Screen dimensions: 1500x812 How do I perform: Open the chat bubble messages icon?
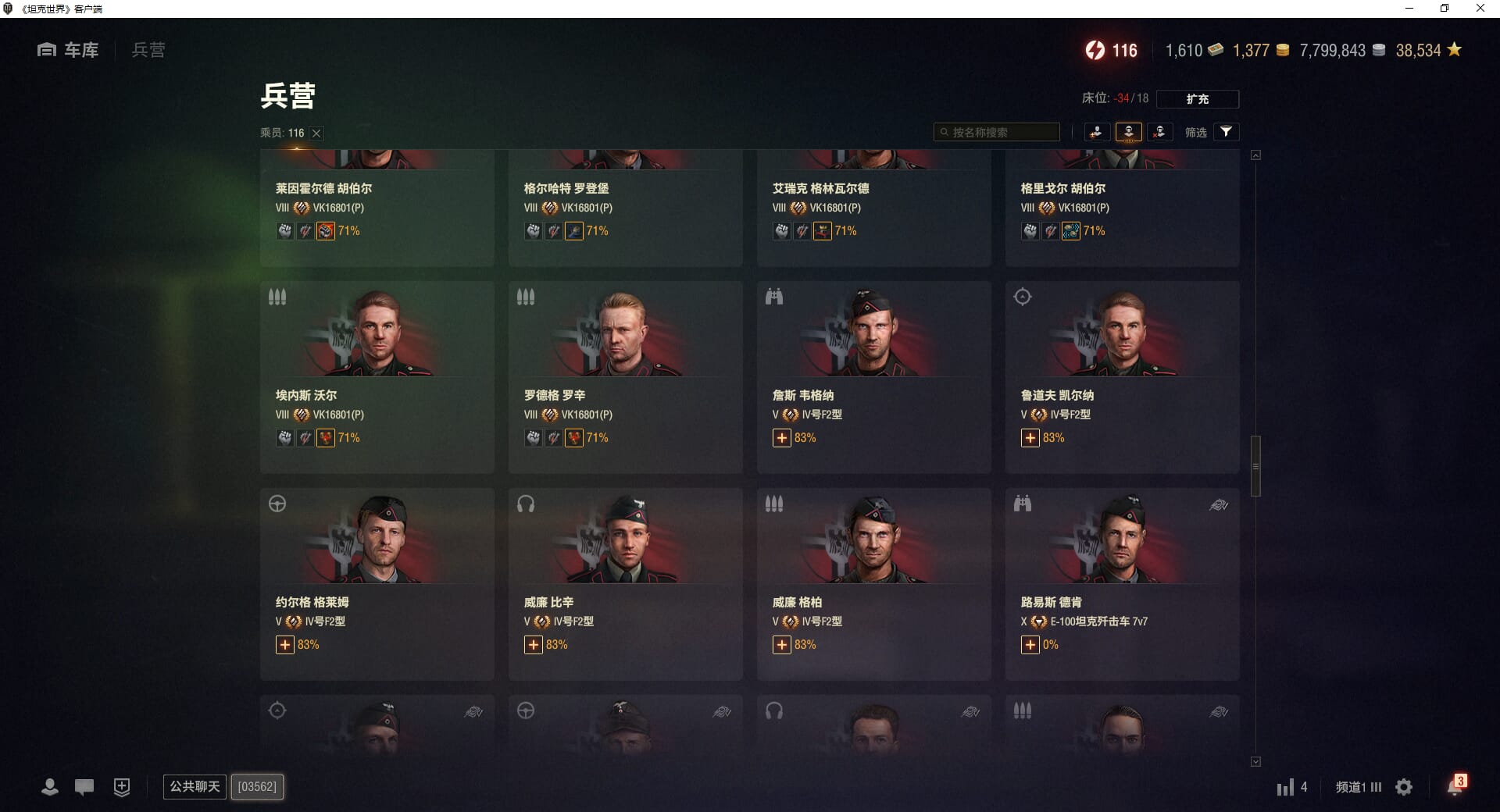coord(84,787)
